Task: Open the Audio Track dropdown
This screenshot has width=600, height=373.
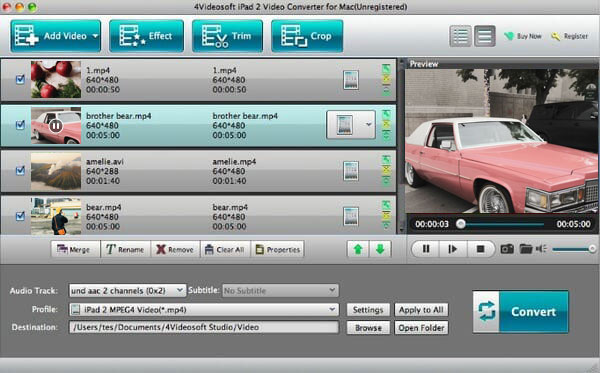Action: (127, 291)
